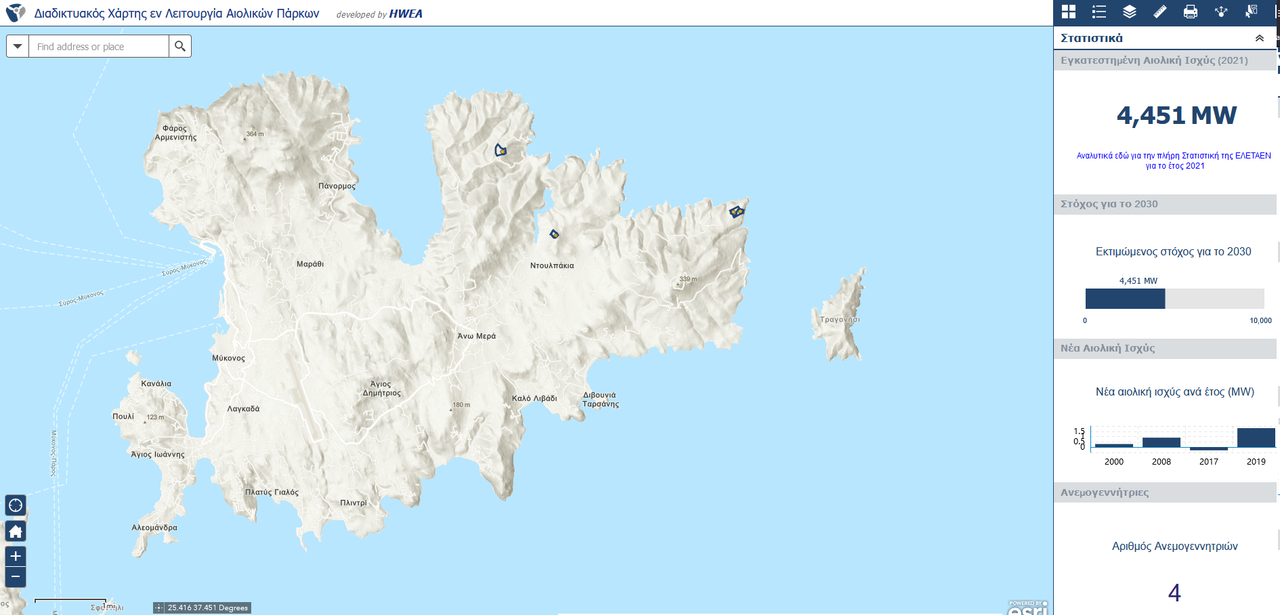Click the Μύκονος town label
Viewport: 1280px width, 615px height.
(229, 357)
